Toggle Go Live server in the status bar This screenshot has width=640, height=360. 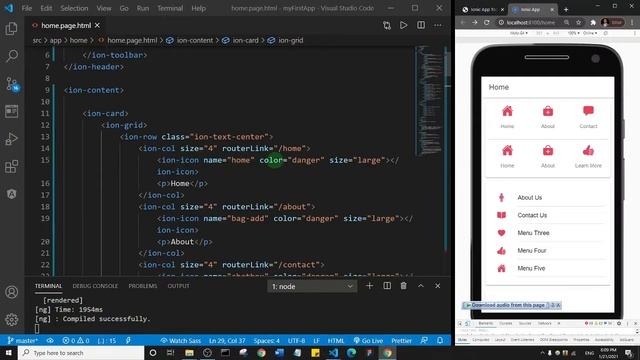point(368,340)
